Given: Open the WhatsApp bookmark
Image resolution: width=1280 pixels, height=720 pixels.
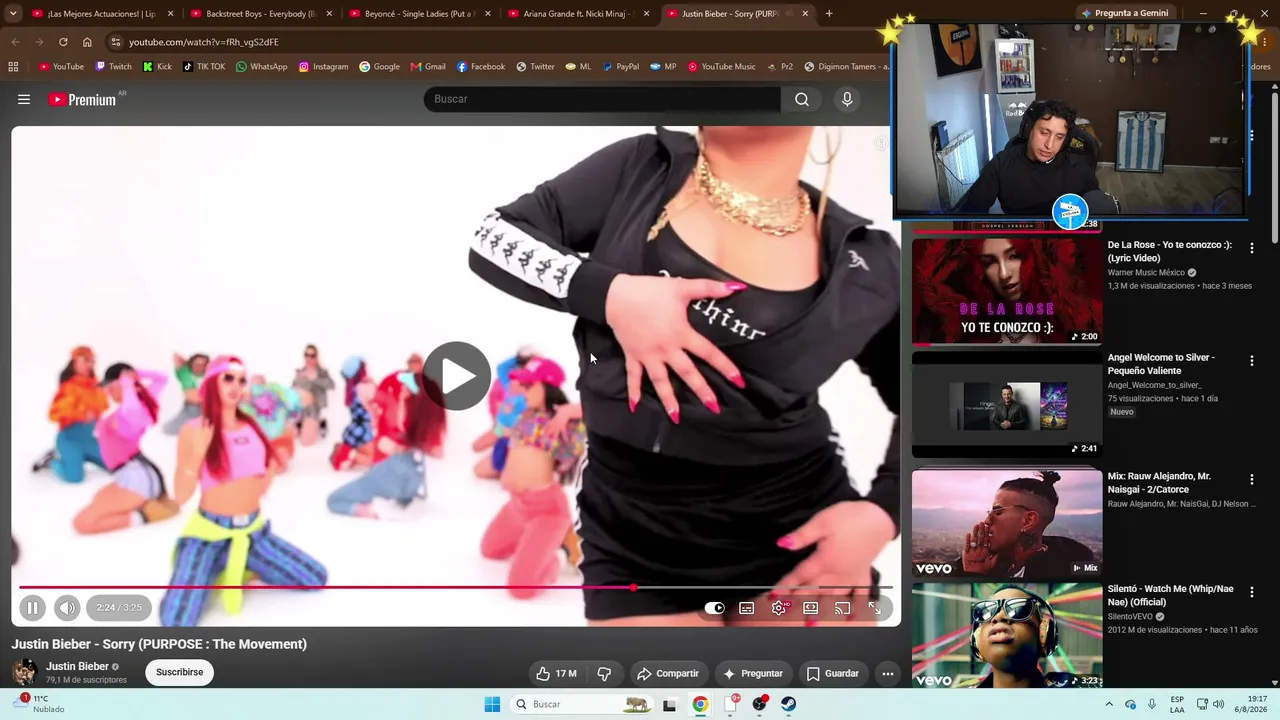Looking at the screenshot, I should 262,67.
